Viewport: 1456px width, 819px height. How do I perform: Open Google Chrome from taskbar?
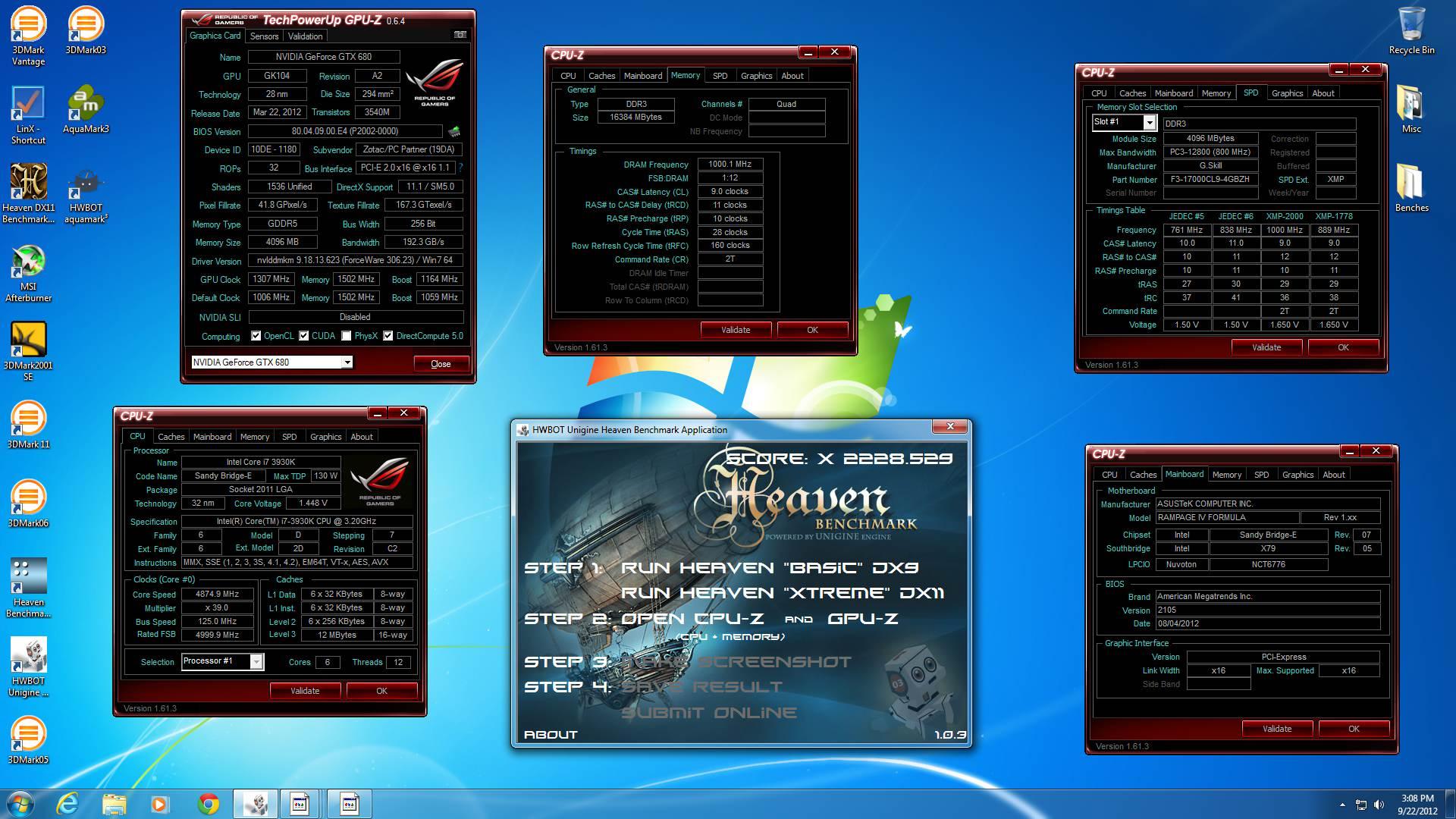[x=208, y=804]
